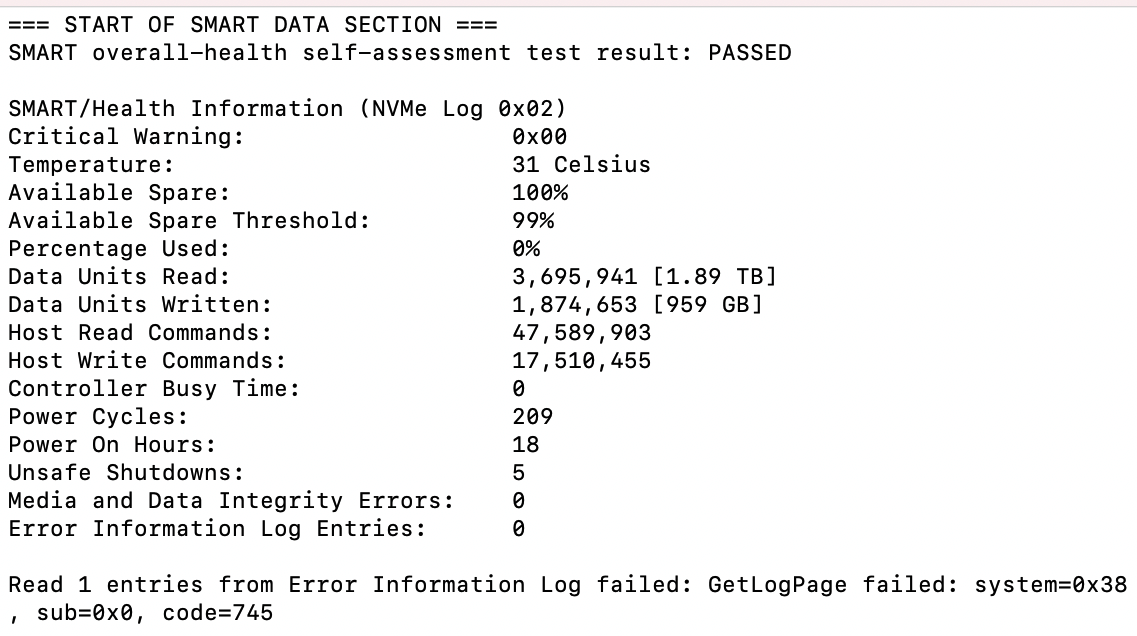Click the Power Cycles value 209

(x=533, y=417)
